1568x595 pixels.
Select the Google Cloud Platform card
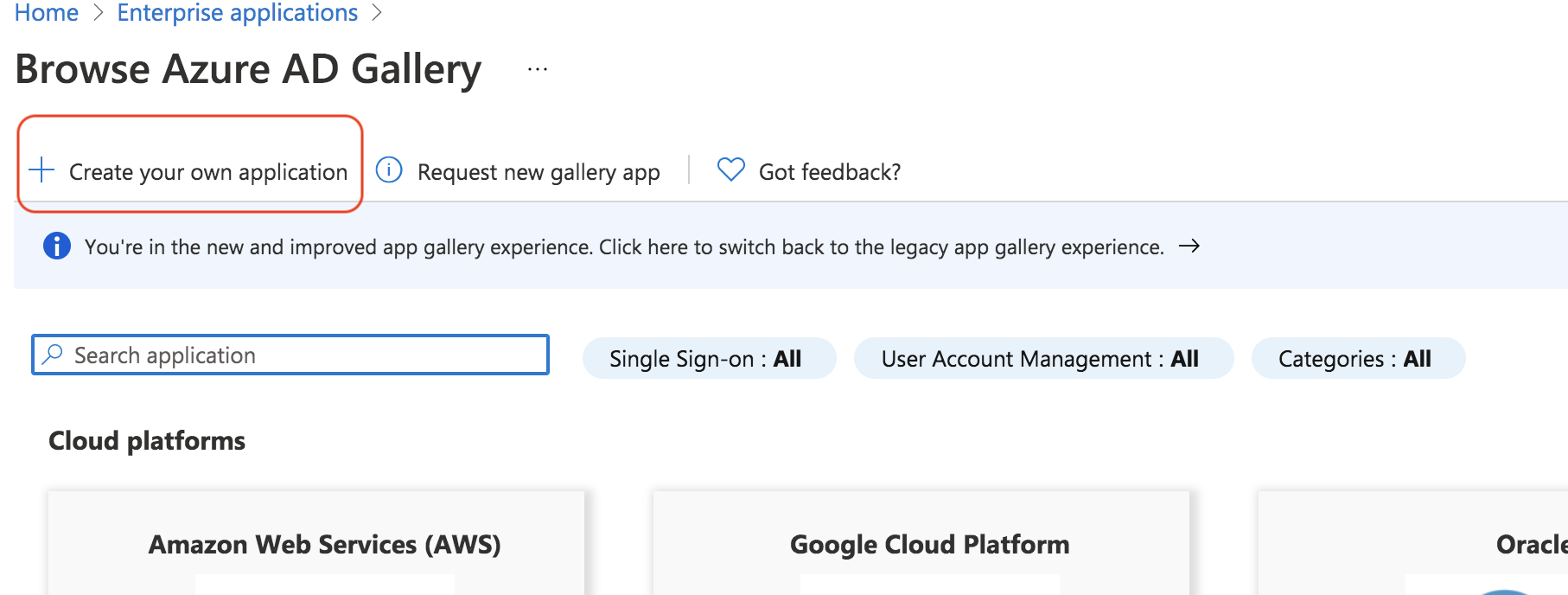929,544
